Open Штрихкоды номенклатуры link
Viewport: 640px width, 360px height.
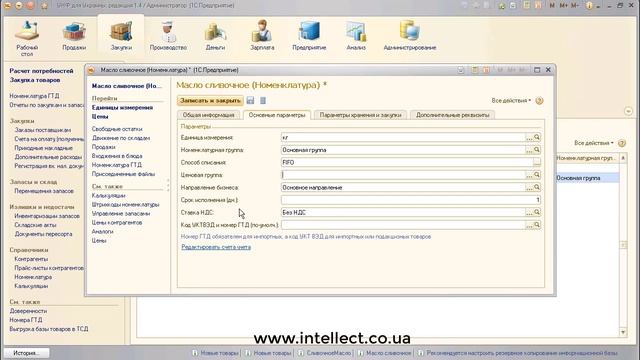pyautogui.click(x=125, y=204)
